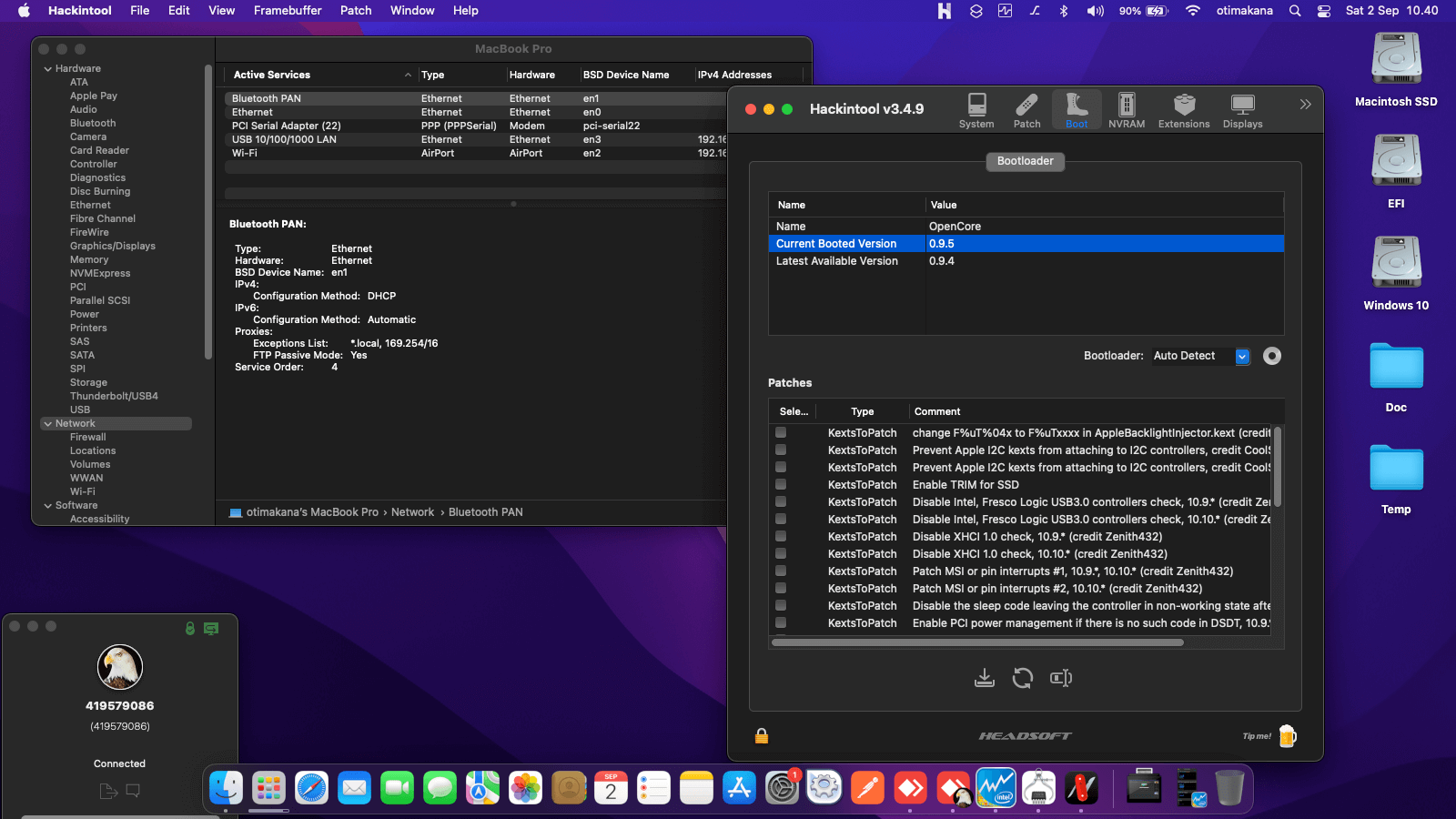Open the Macintosh SSD desktop drive

click(1396, 69)
